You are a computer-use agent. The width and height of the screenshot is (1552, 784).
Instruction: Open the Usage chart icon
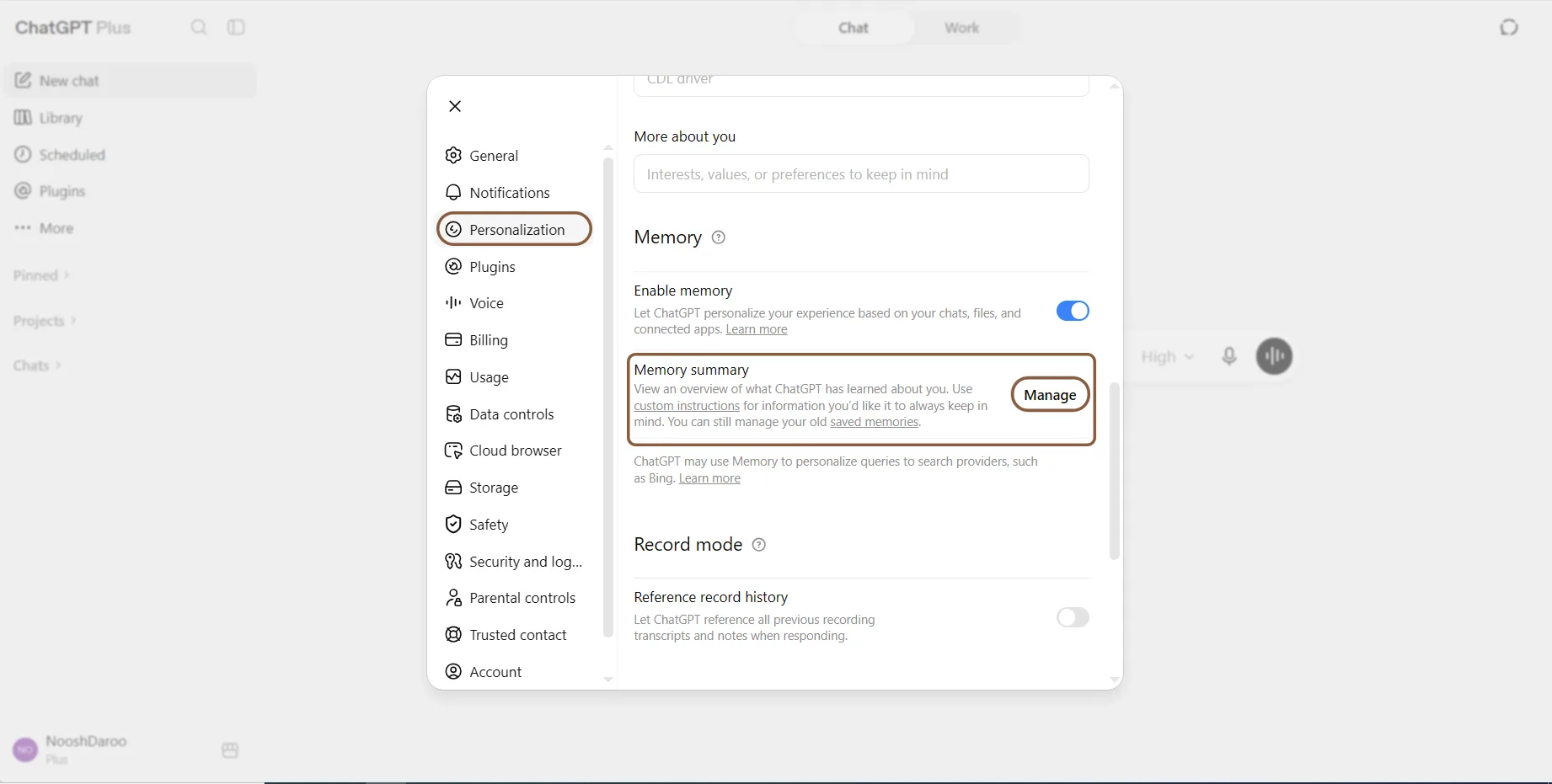(x=453, y=377)
